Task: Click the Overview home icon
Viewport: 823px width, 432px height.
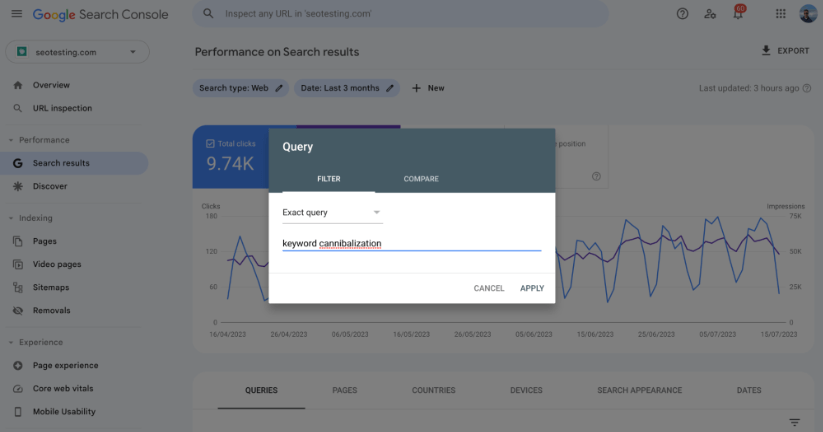Action: [x=18, y=85]
